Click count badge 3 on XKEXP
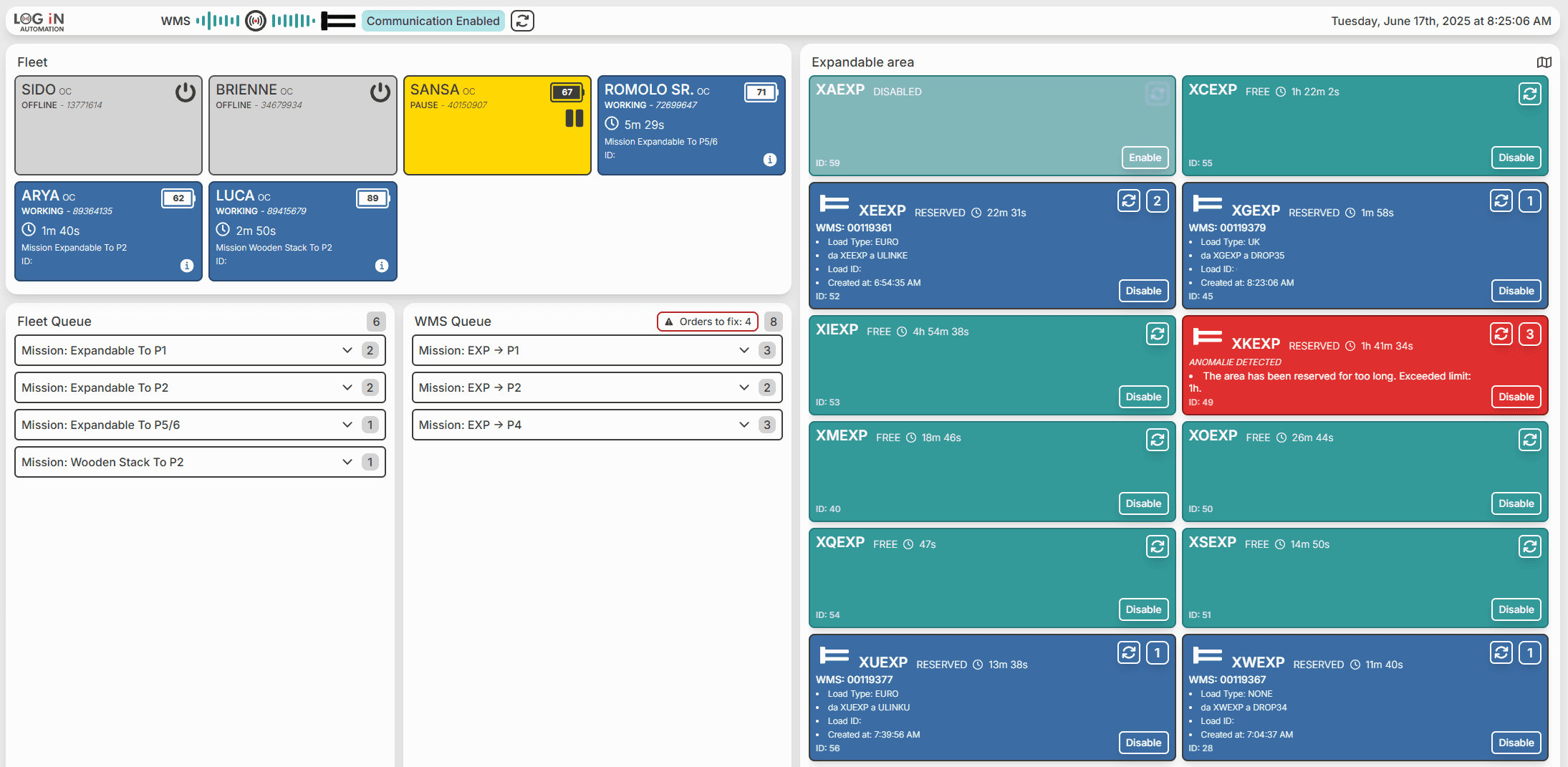The width and height of the screenshot is (1568, 767). [x=1530, y=334]
